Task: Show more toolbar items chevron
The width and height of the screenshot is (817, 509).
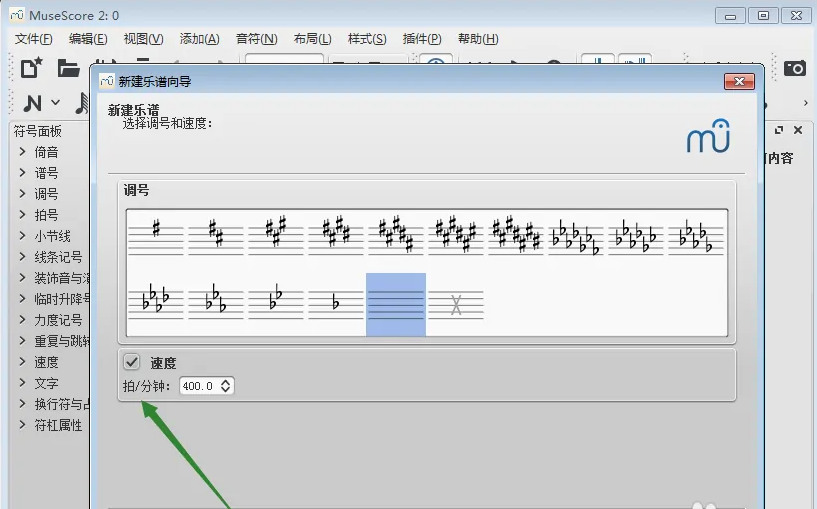Action: pyautogui.click(x=806, y=103)
